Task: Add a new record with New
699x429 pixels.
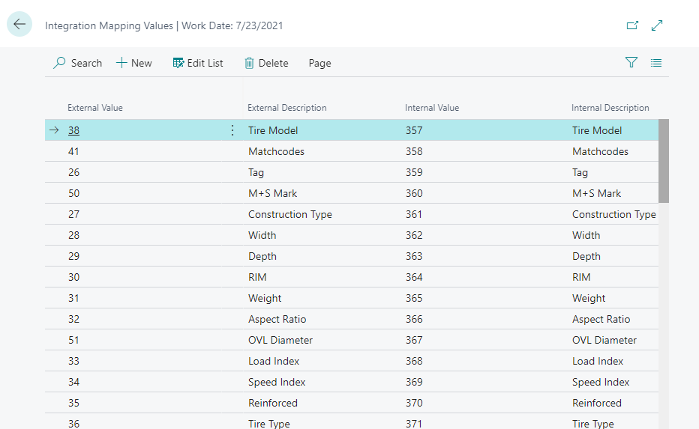Action: pos(134,63)
